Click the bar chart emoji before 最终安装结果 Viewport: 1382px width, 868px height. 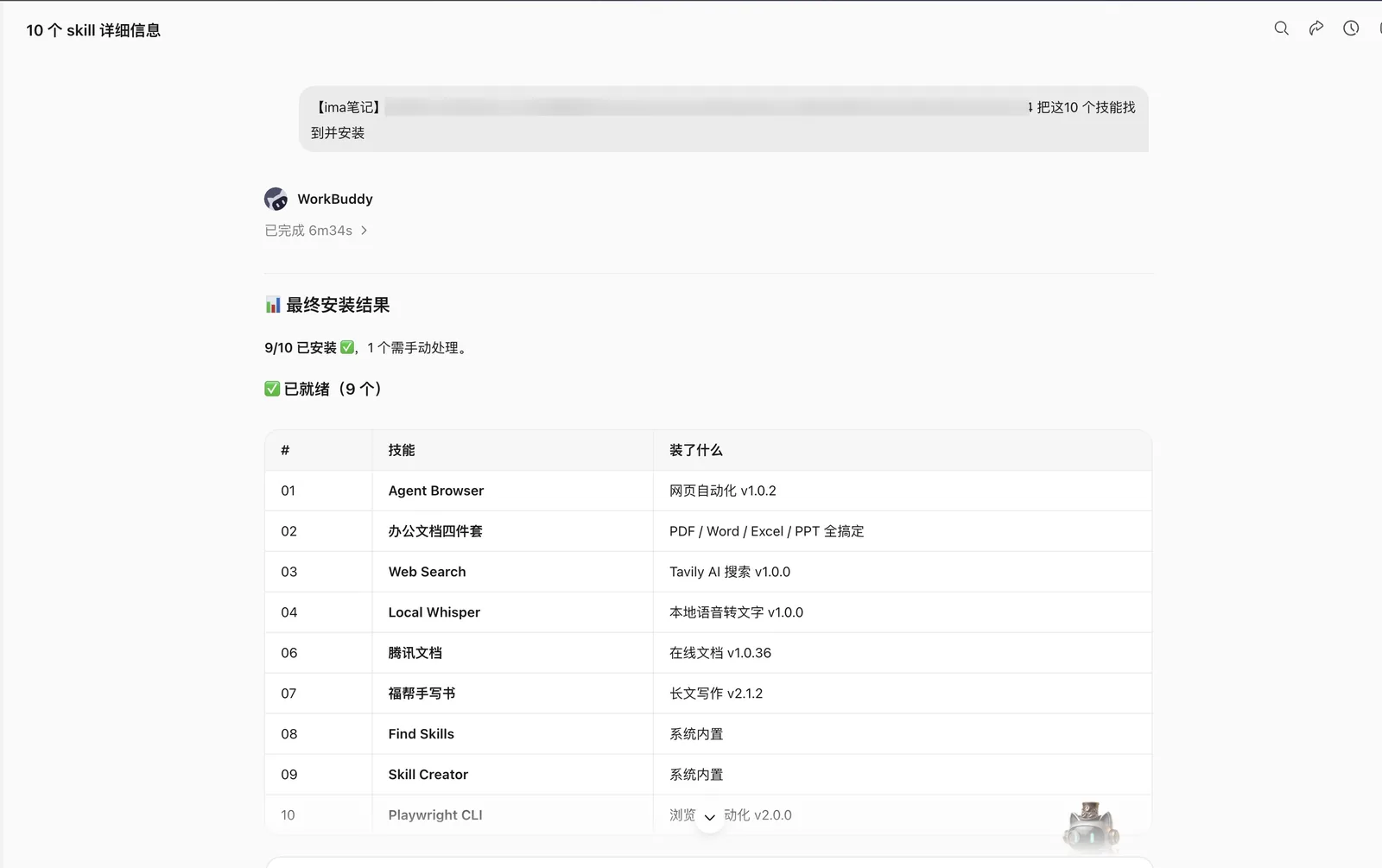273,305
